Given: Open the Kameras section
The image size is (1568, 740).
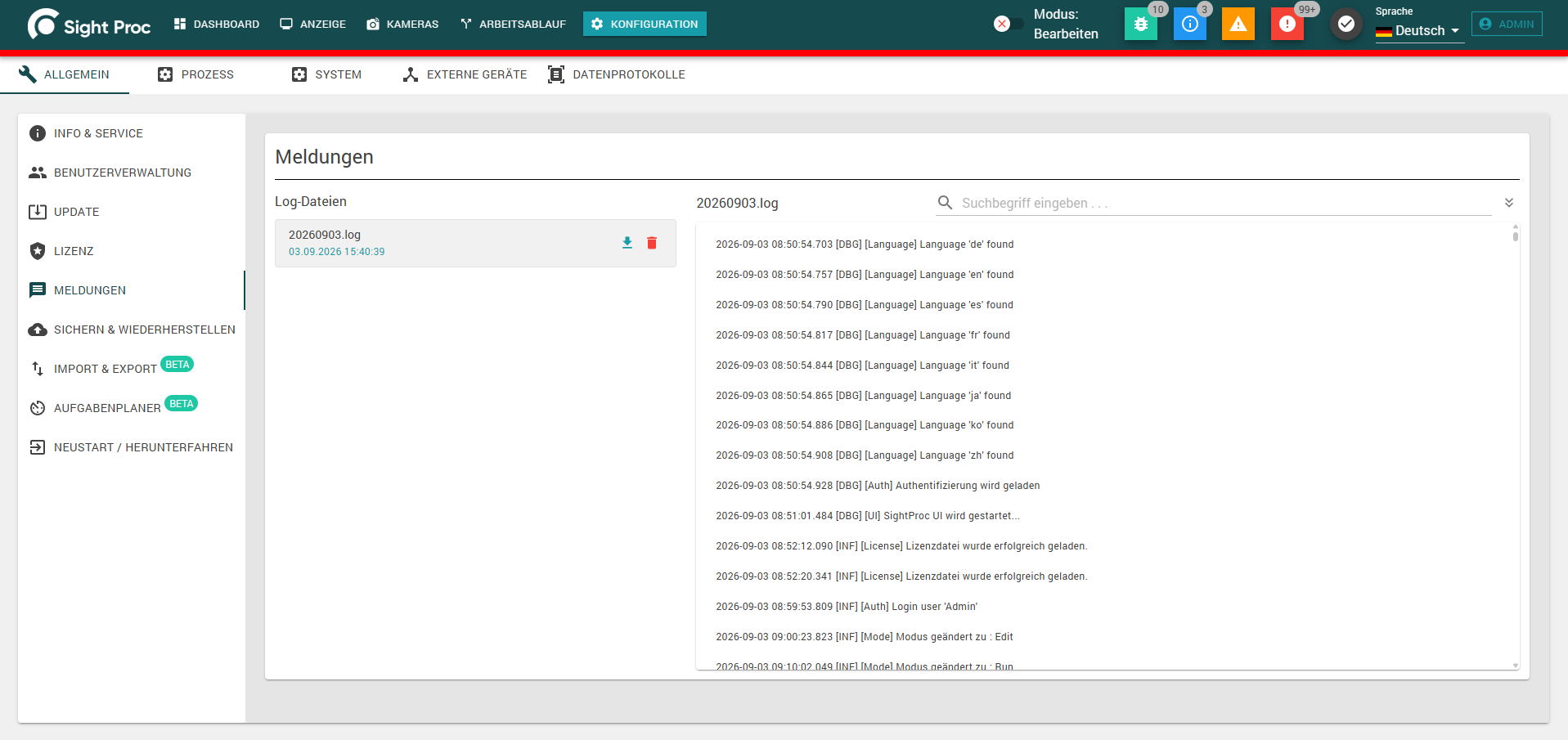Looking at the screenshot, I should click(x=402, y=24).
